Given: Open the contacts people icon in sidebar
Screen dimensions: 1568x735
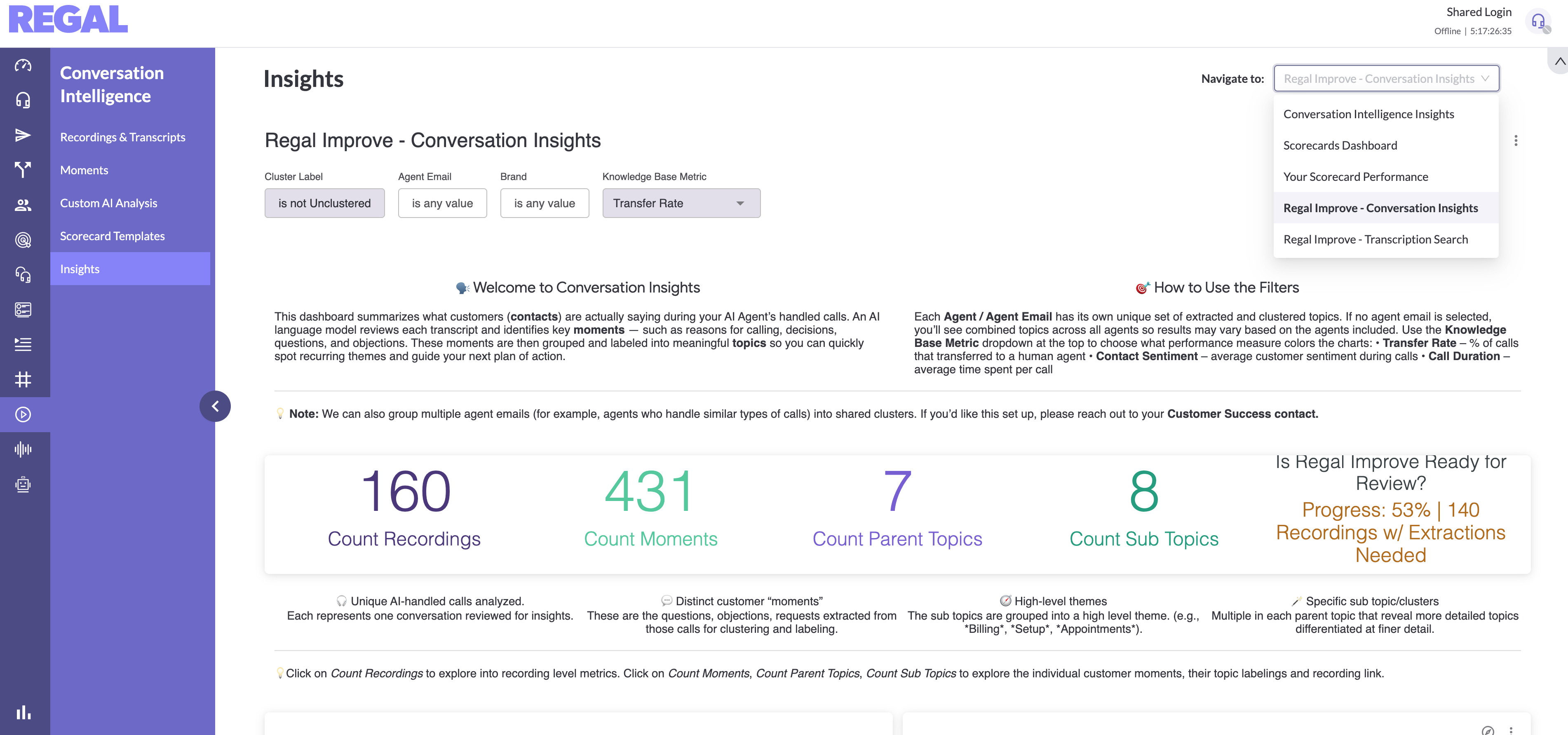Looking at the screenshot, I should pos(23,205).
